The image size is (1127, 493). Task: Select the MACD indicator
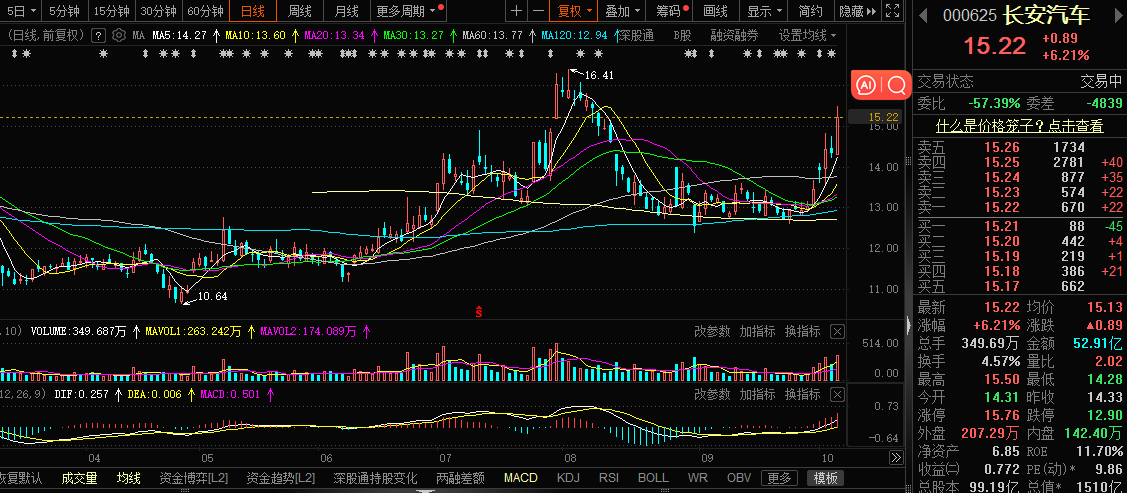pos(520,478)
